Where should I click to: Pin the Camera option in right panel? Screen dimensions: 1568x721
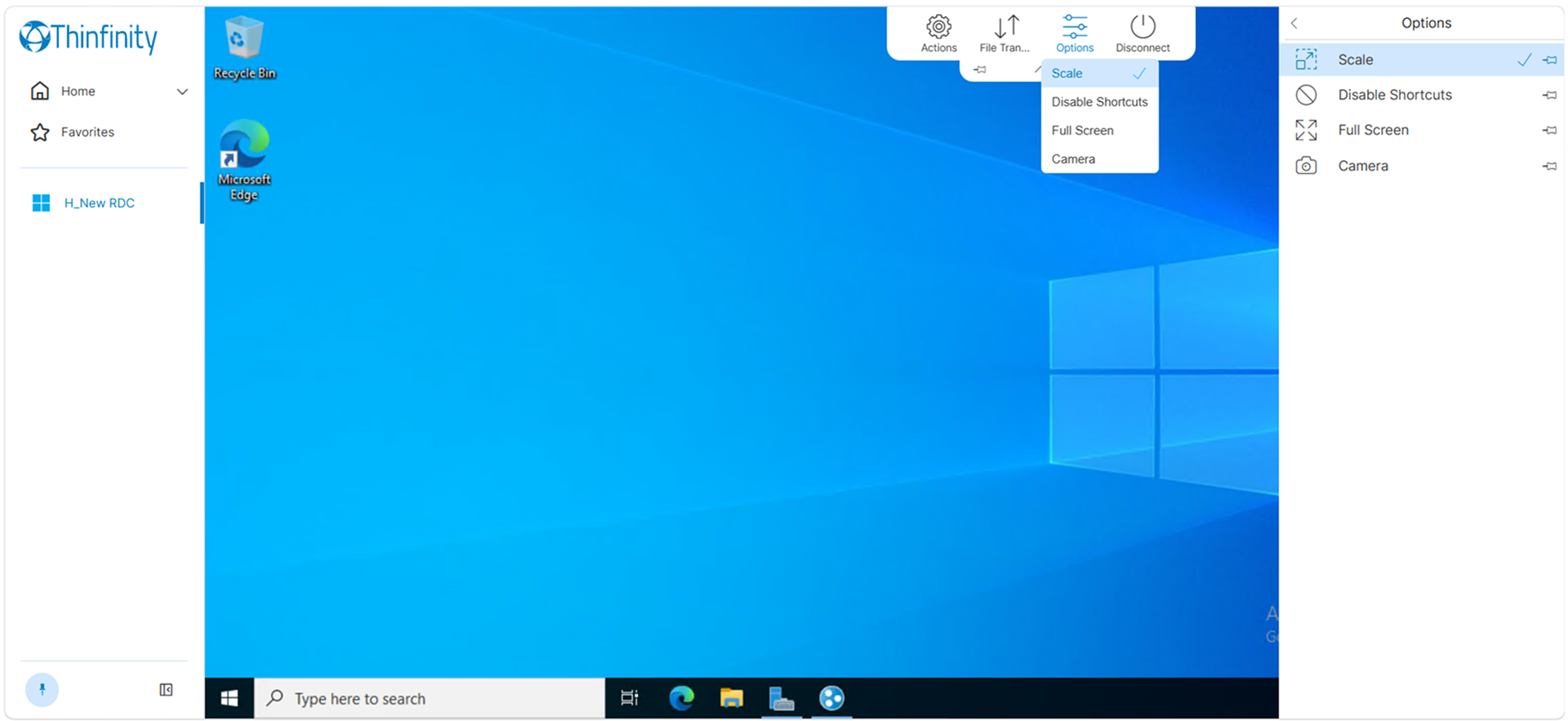pyautogui.click(x=1549, y=166)
